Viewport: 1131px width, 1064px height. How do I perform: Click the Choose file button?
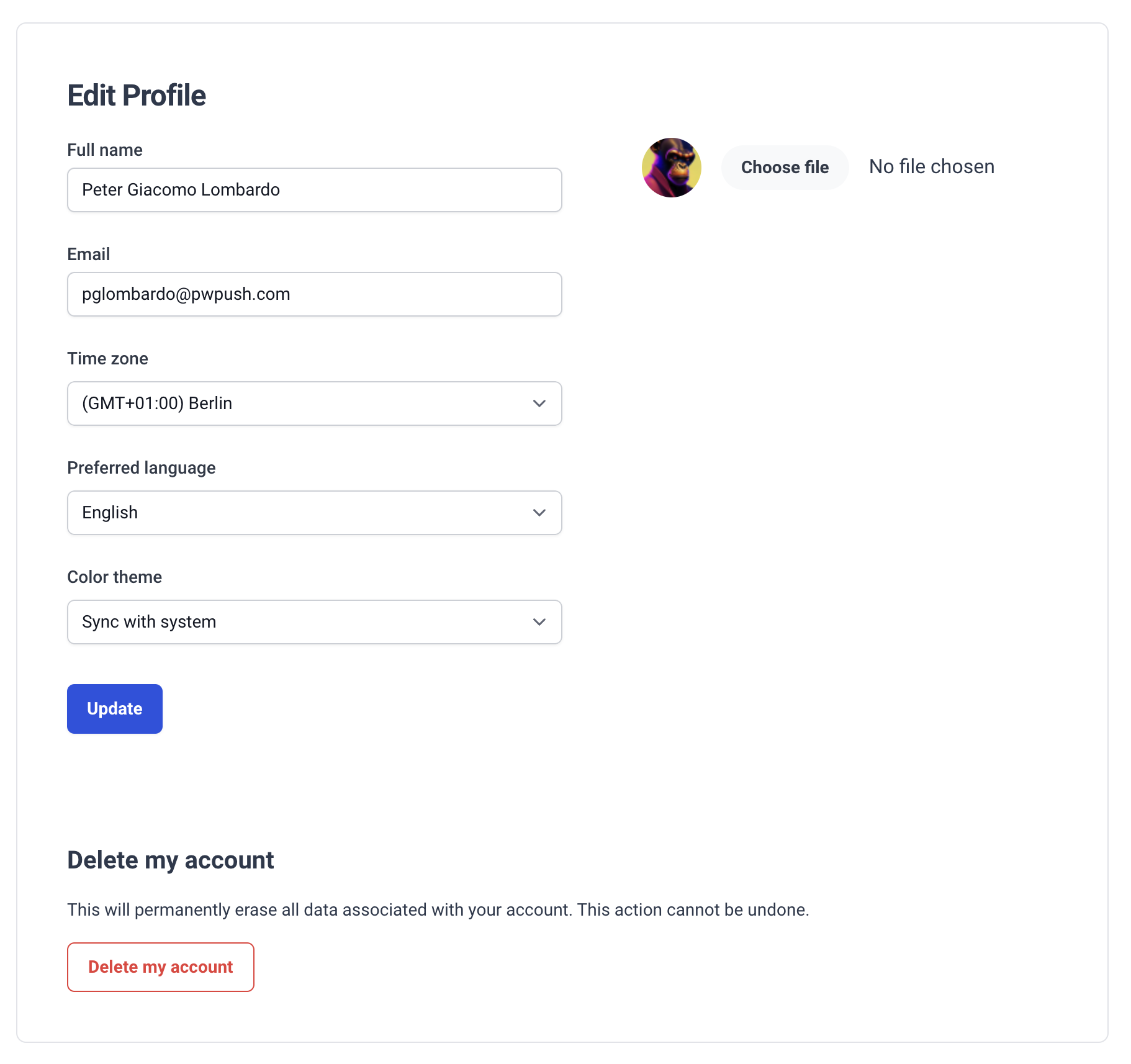pos(785,168)
